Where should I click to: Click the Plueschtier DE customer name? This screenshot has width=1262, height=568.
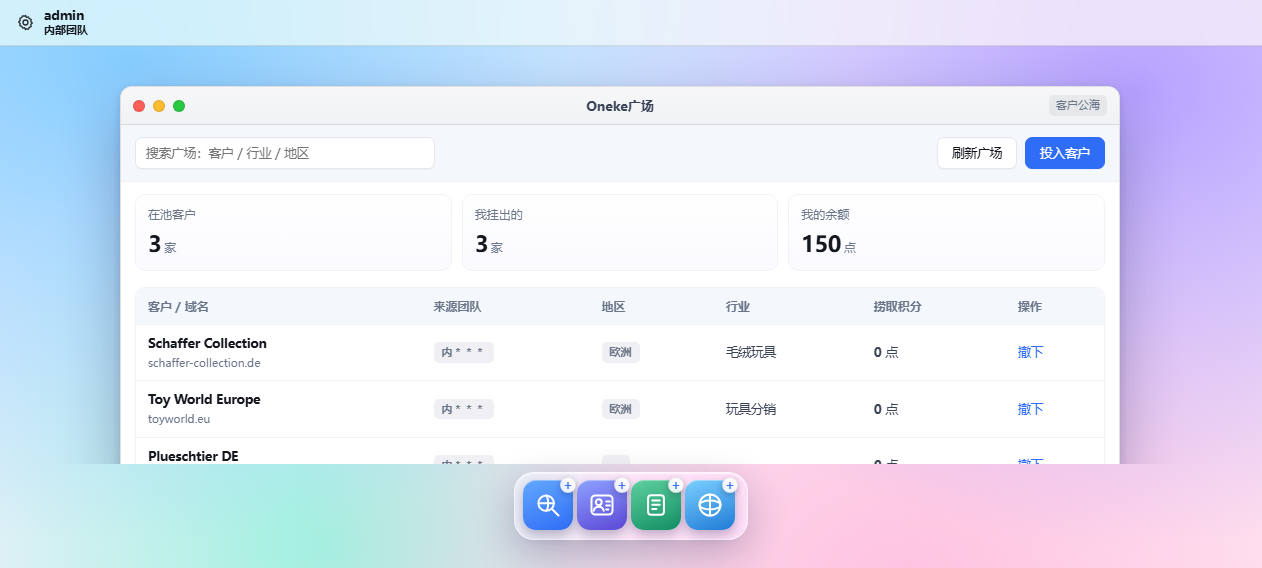[193, 456]
